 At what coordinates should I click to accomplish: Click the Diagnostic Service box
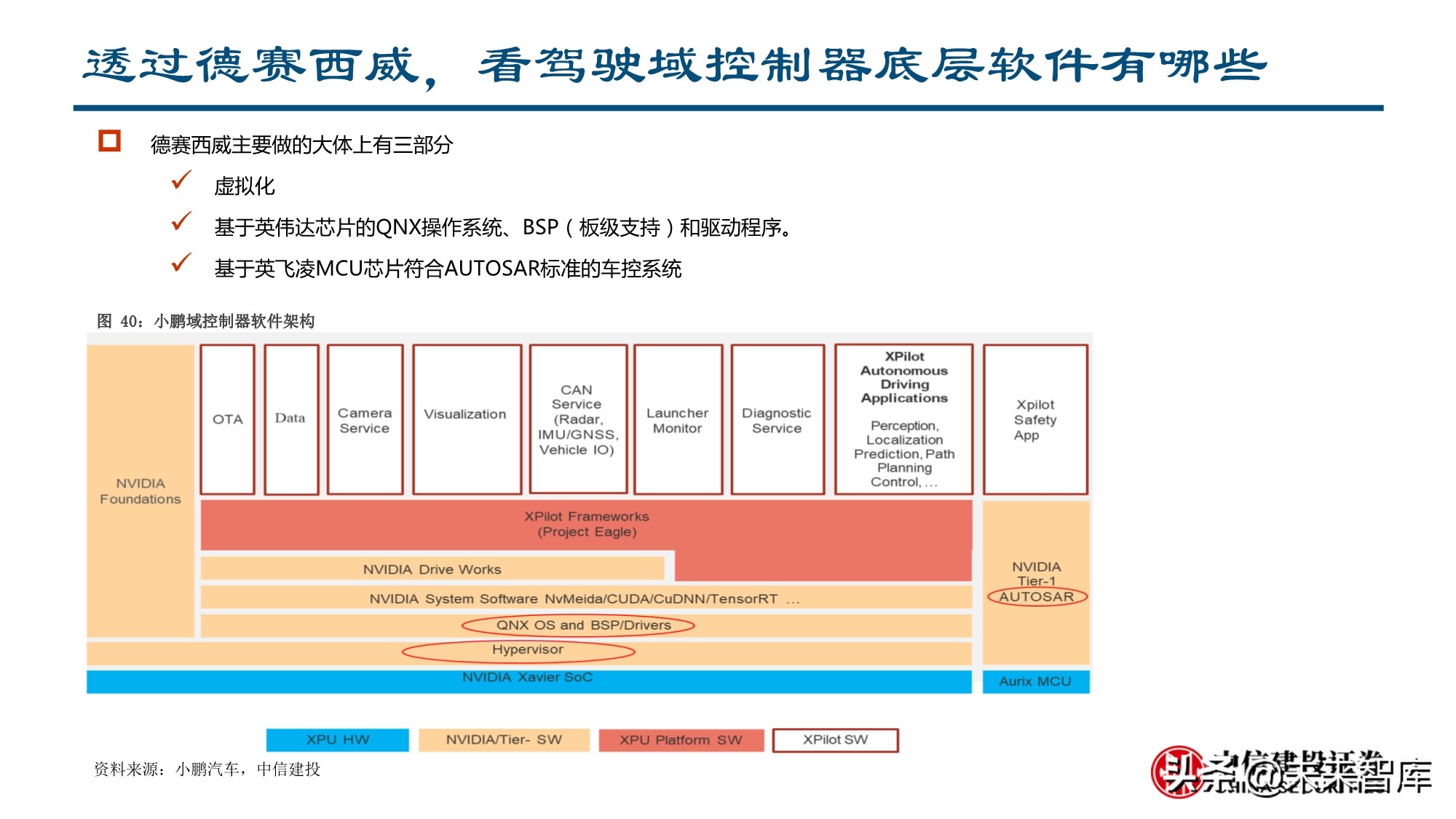click(778, 419)
